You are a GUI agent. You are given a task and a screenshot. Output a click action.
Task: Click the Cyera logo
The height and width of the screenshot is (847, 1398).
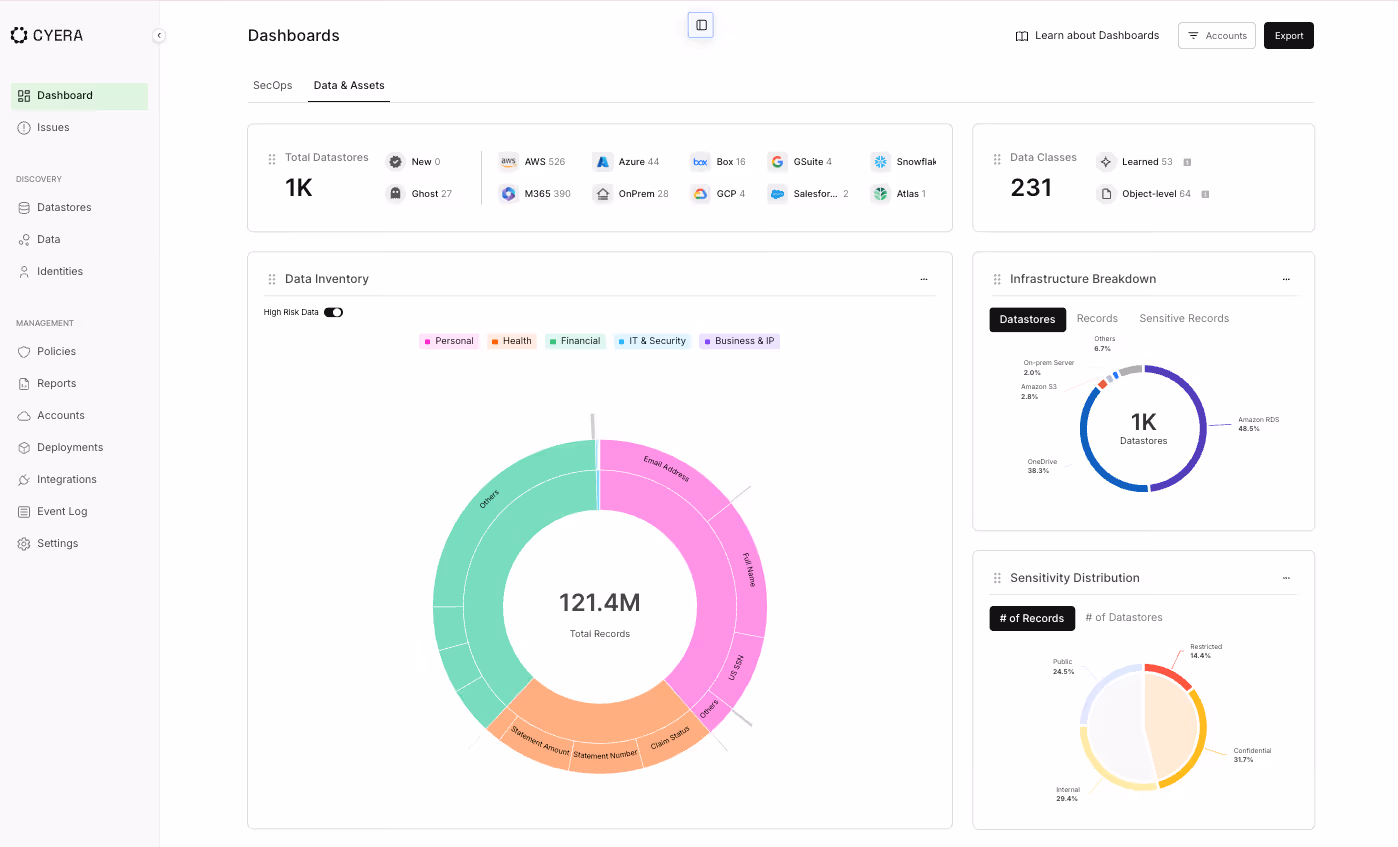click(47, 35)
